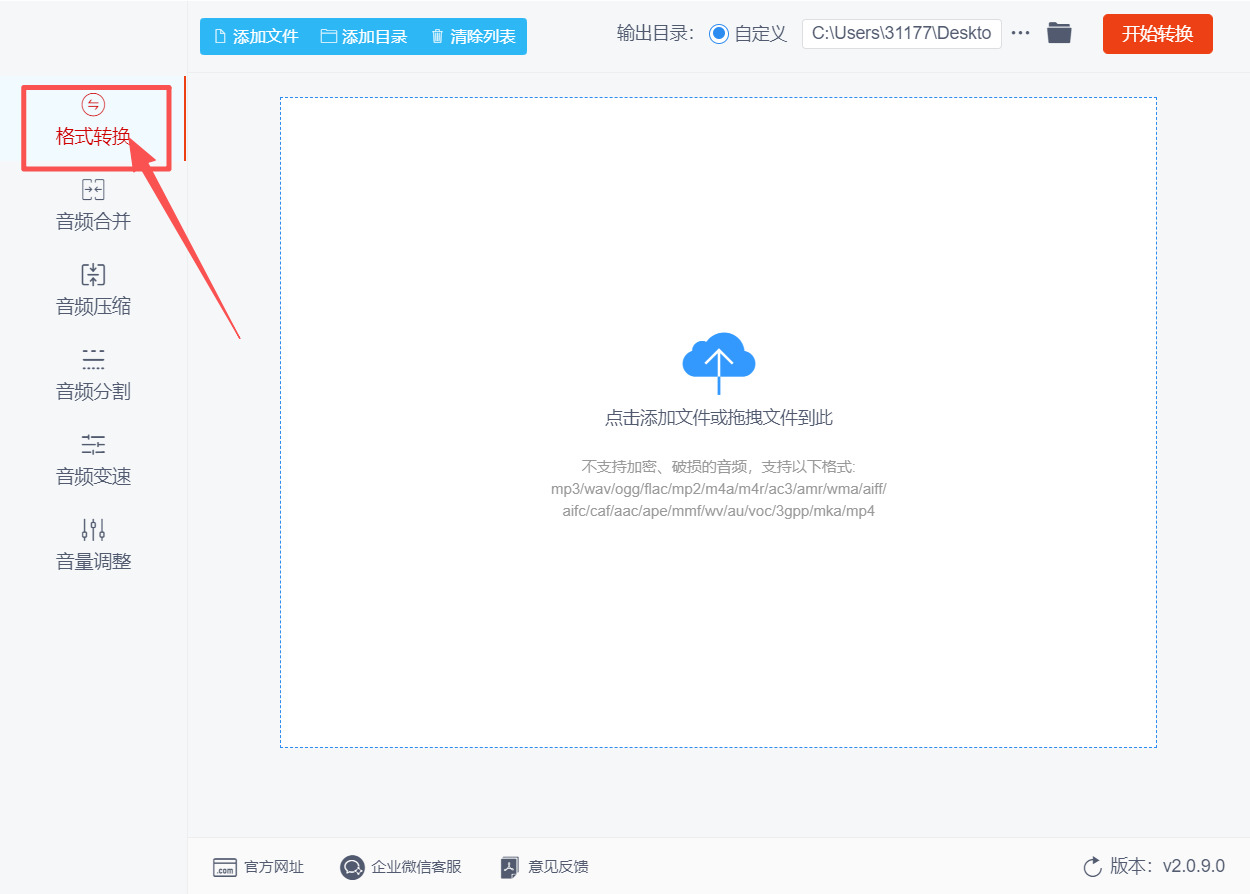The image size is (1250, 894).
Task: Click the 点击添加文件或拖拽文件到此 text
Action: tap(719, 418)
